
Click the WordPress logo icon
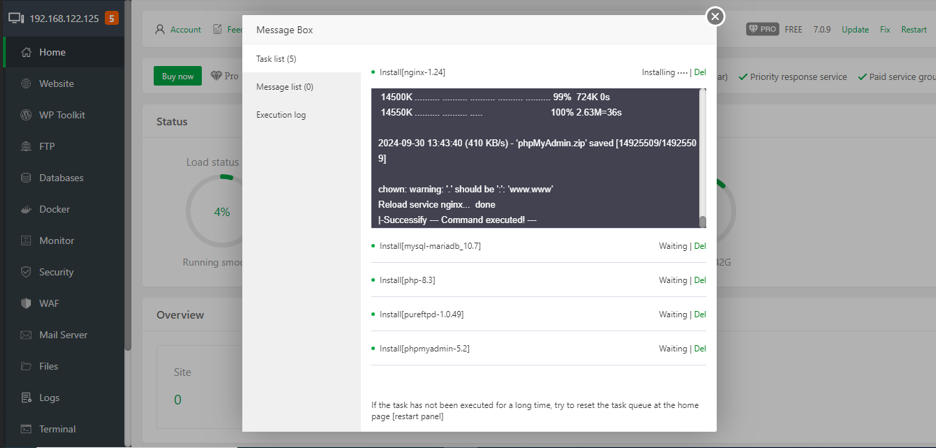pos(26,115)
